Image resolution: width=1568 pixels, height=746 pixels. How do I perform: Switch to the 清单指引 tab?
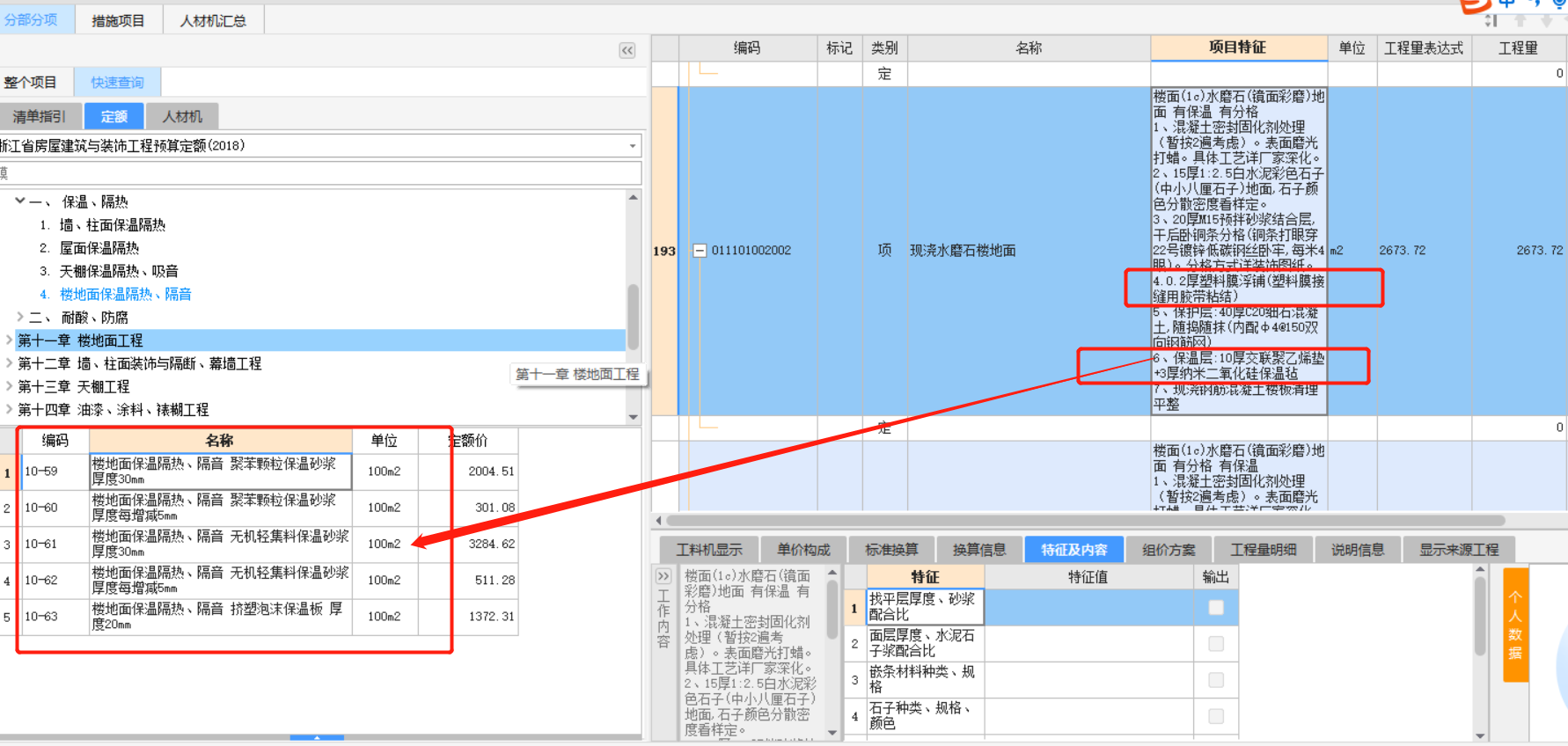(x=40, y=116)
